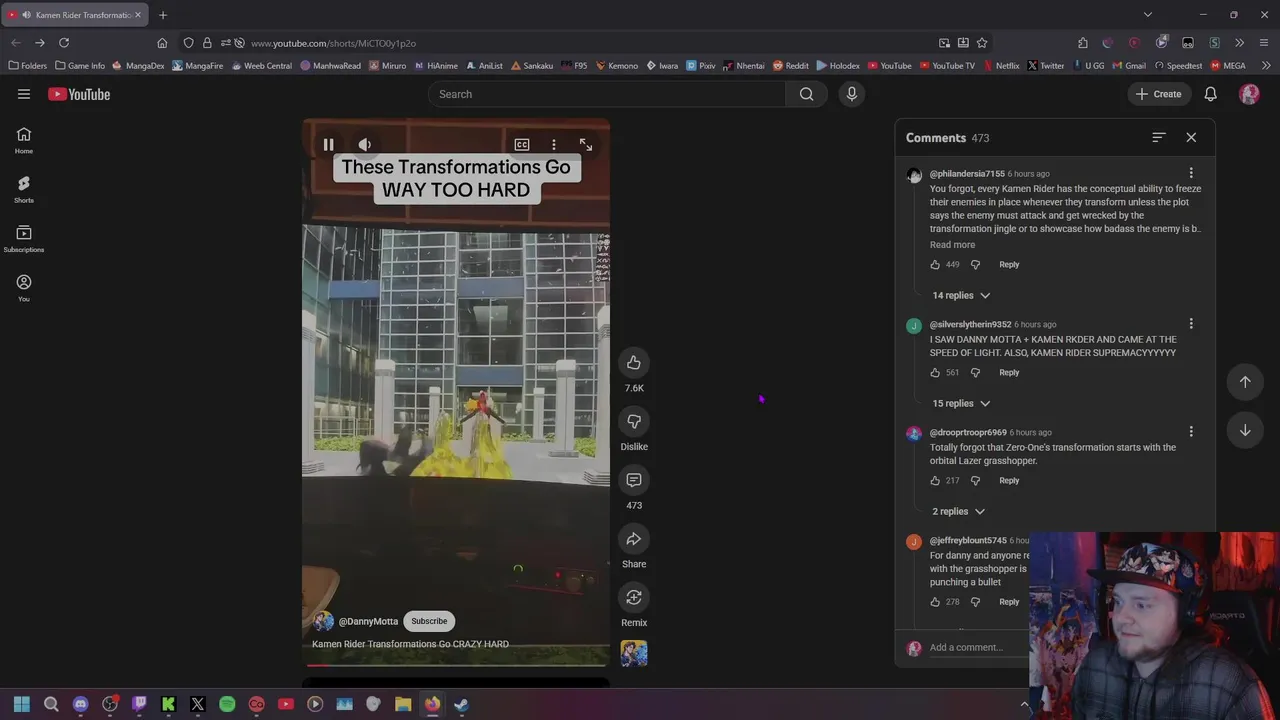Expand 15 replies under silverslytherin9352 comment

pyautogui.click(x=961, y=403)
